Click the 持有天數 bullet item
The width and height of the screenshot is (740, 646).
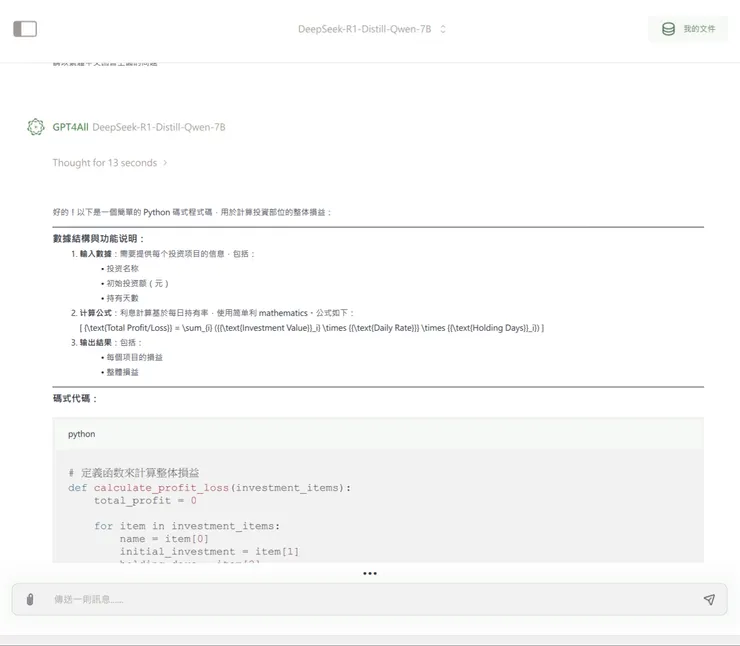point(122,298)
